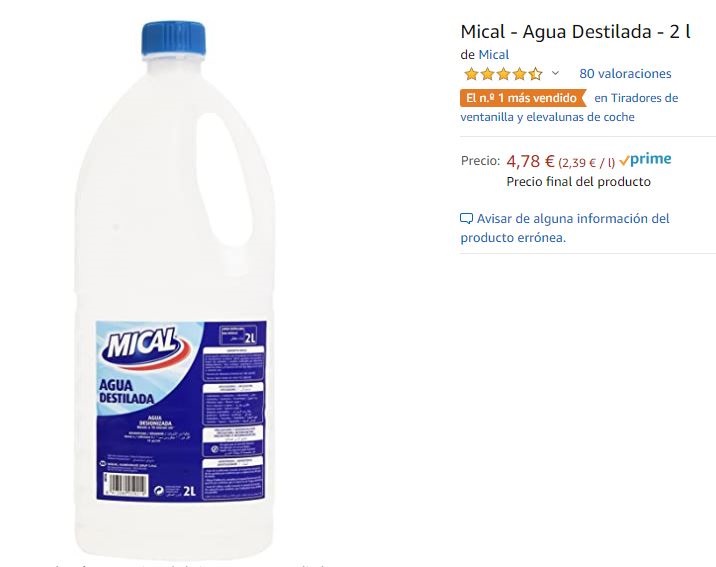
Task: Open Avisar de alguna información link
Action: coord(565,228)
